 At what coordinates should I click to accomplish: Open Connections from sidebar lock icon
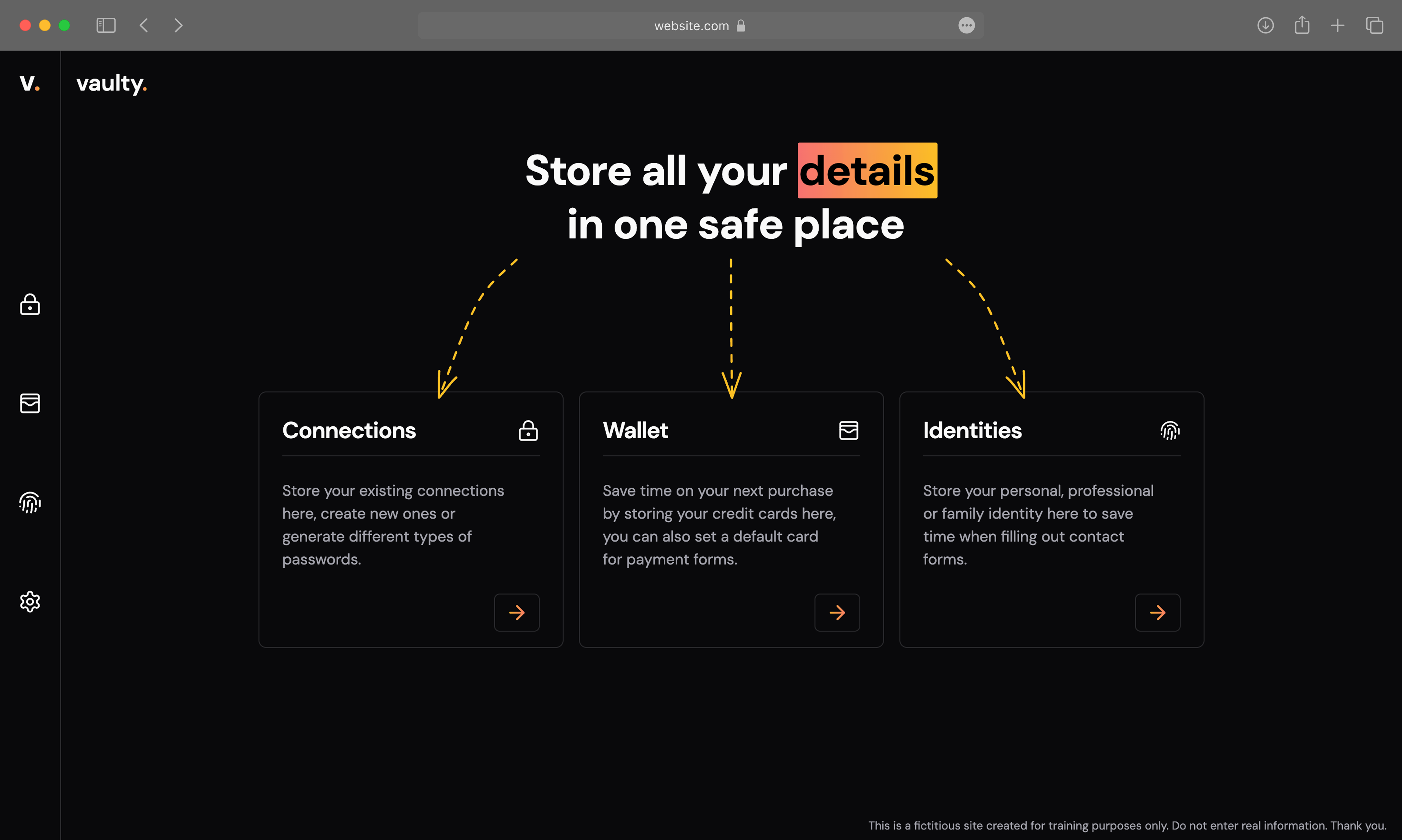(30, 305)
